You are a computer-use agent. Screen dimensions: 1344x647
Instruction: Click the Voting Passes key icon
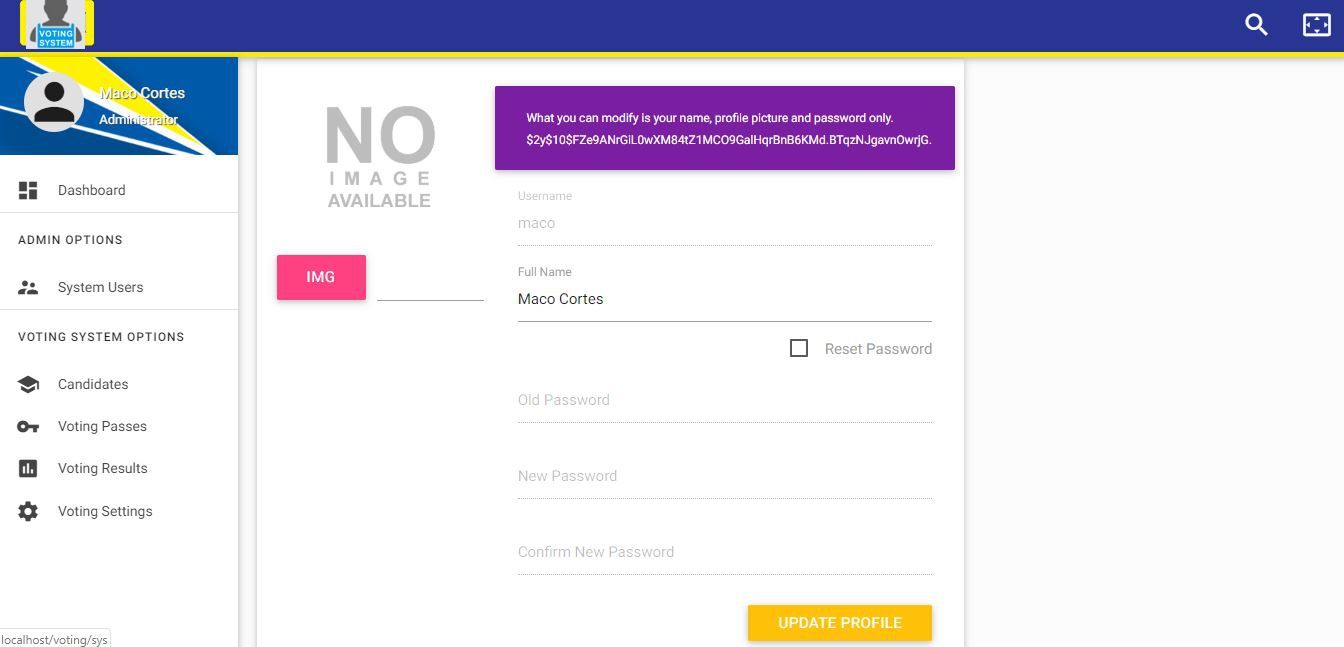point(28,426)
